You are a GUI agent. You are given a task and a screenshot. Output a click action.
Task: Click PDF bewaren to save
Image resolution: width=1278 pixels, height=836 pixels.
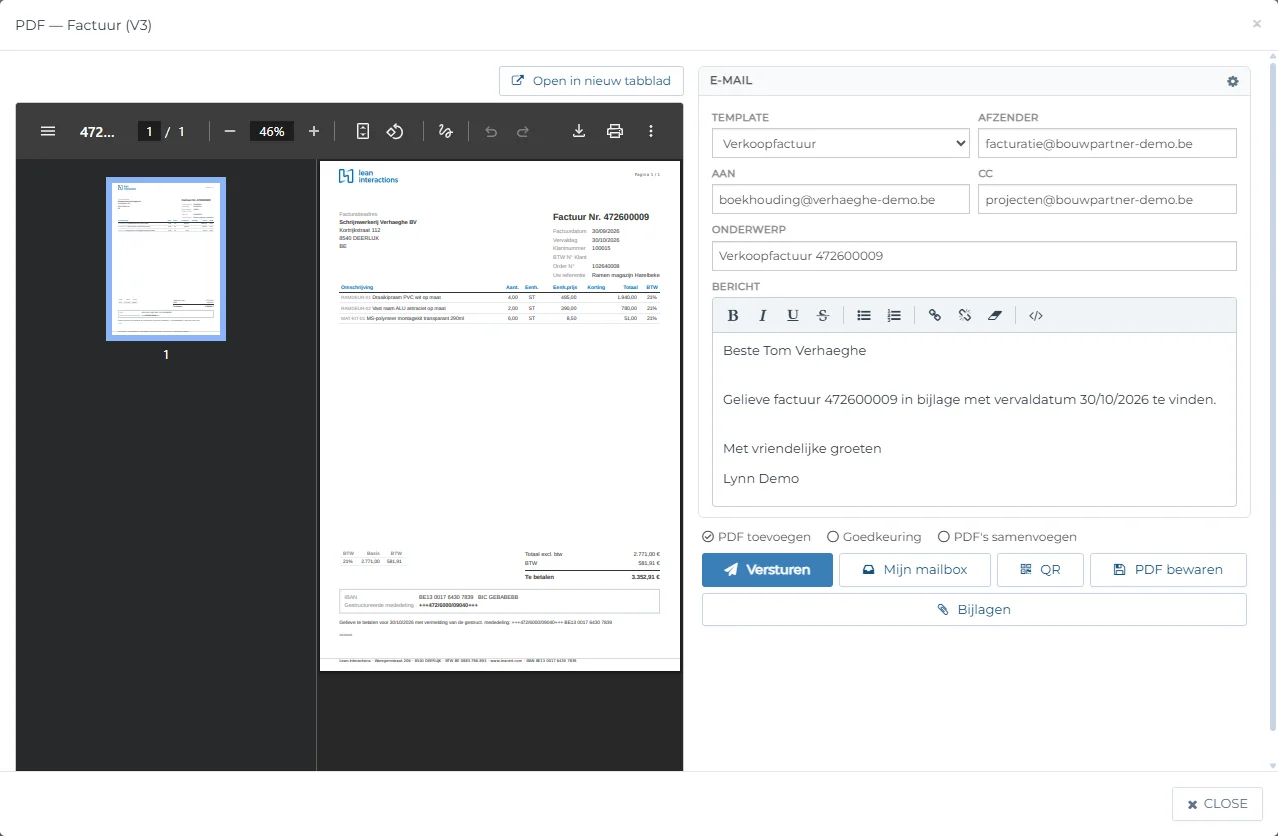pos(1168,570)
